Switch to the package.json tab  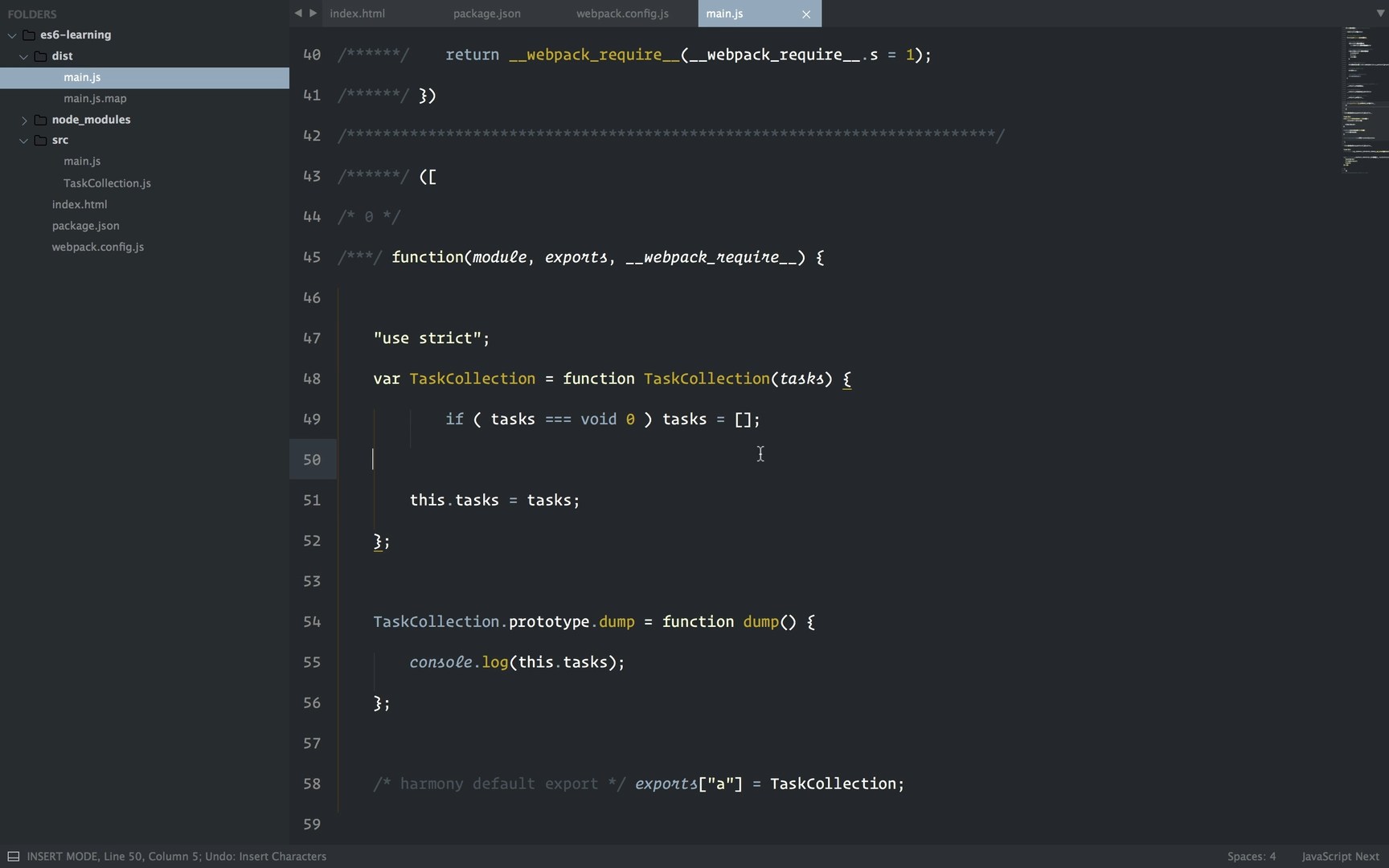point(486,14)
